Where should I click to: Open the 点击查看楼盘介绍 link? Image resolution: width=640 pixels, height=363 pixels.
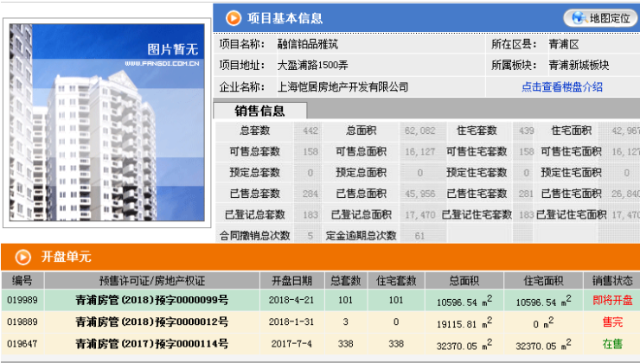[562, 87]
